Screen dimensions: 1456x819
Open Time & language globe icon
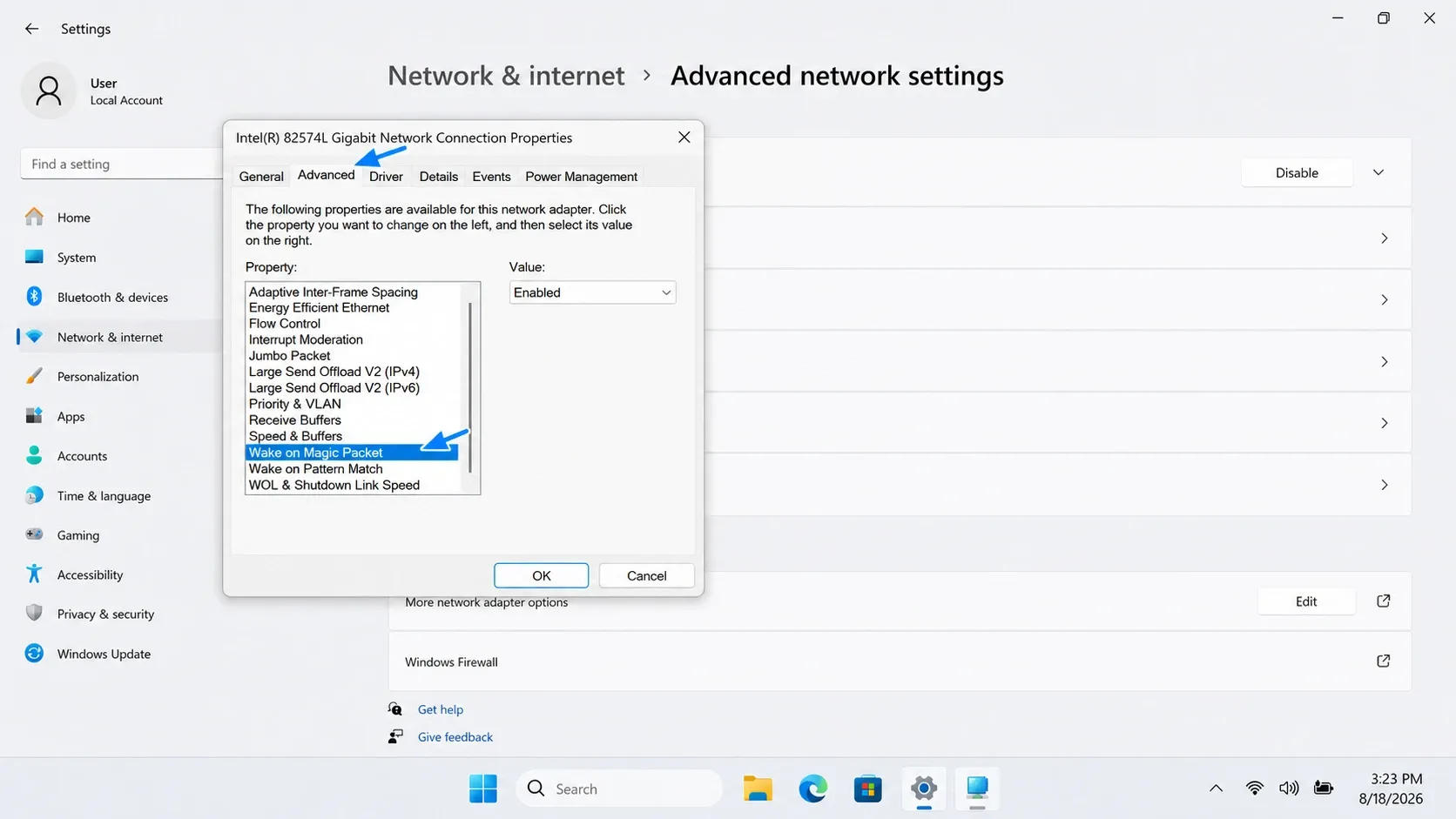34,495
